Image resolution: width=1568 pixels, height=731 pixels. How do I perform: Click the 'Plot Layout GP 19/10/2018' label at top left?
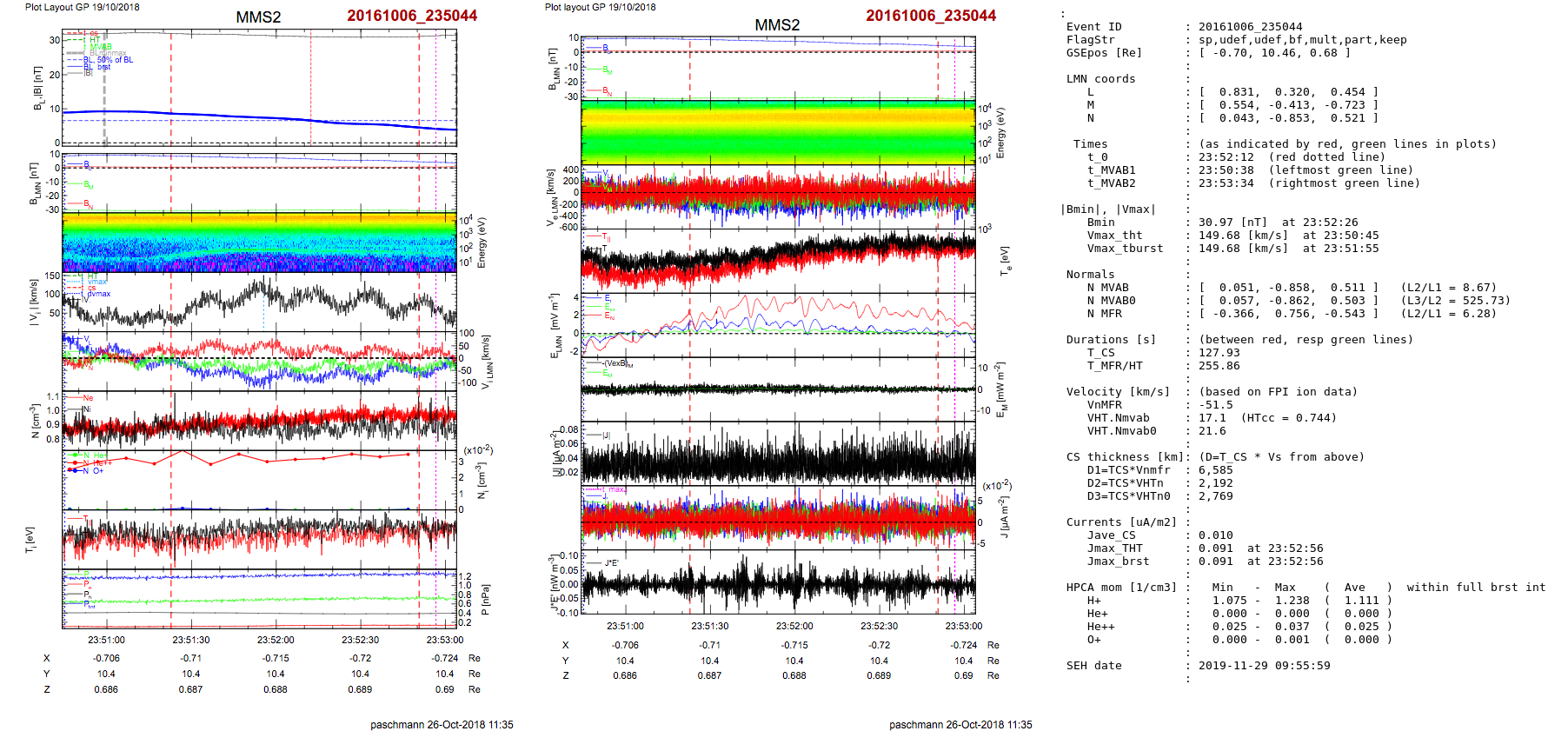(x=82, y=7)
